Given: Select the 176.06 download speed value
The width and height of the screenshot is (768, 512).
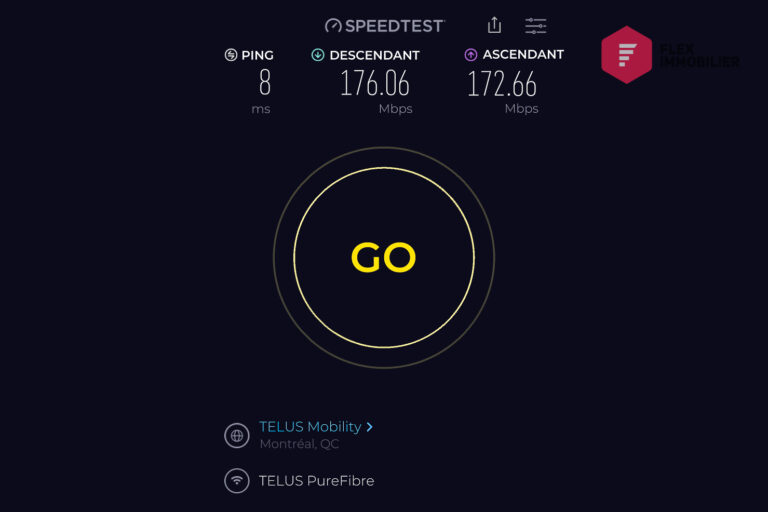Looking at the screenshot, I should tap(375, 83).
